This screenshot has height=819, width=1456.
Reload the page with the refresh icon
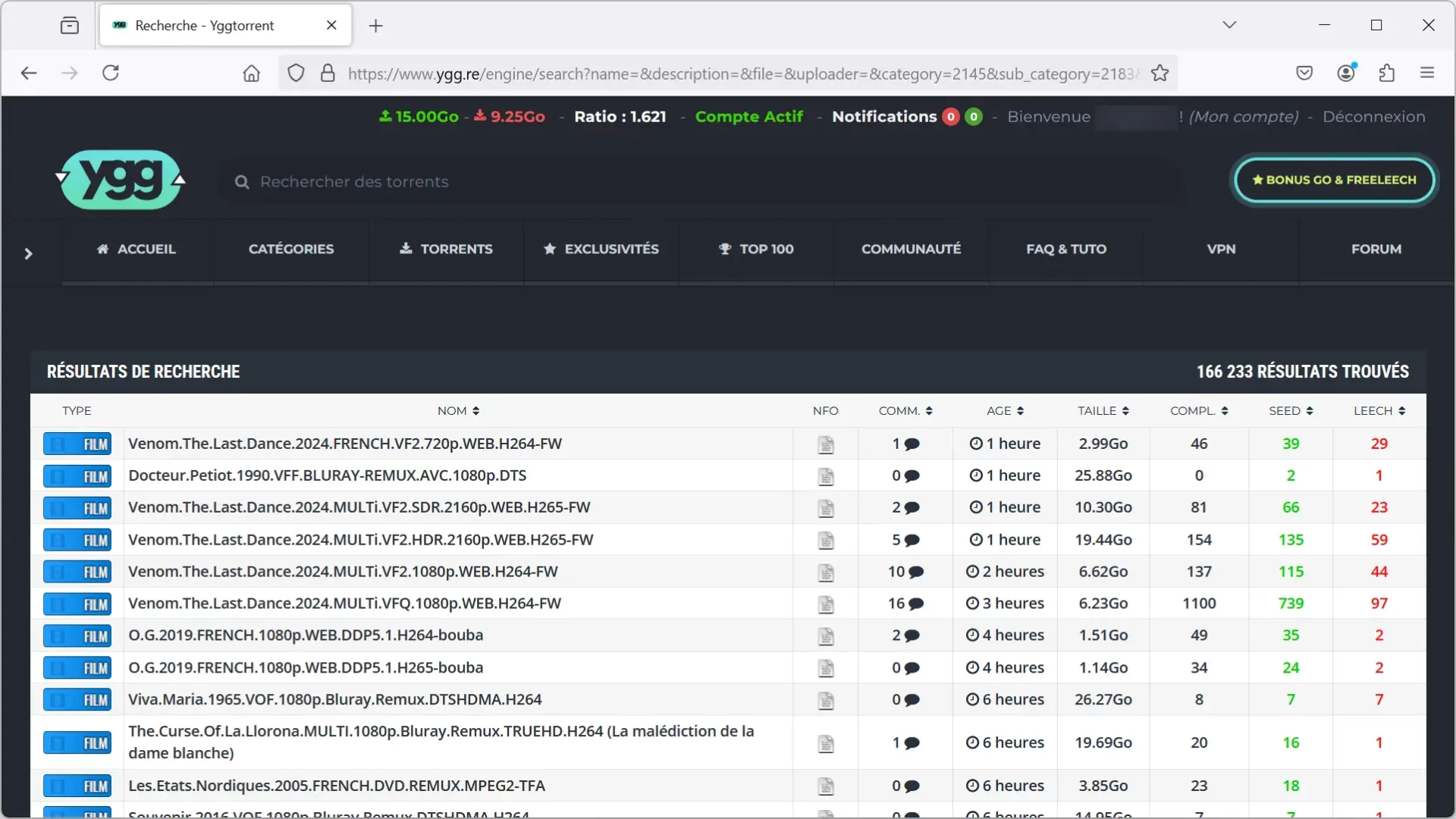pos(111,73)
